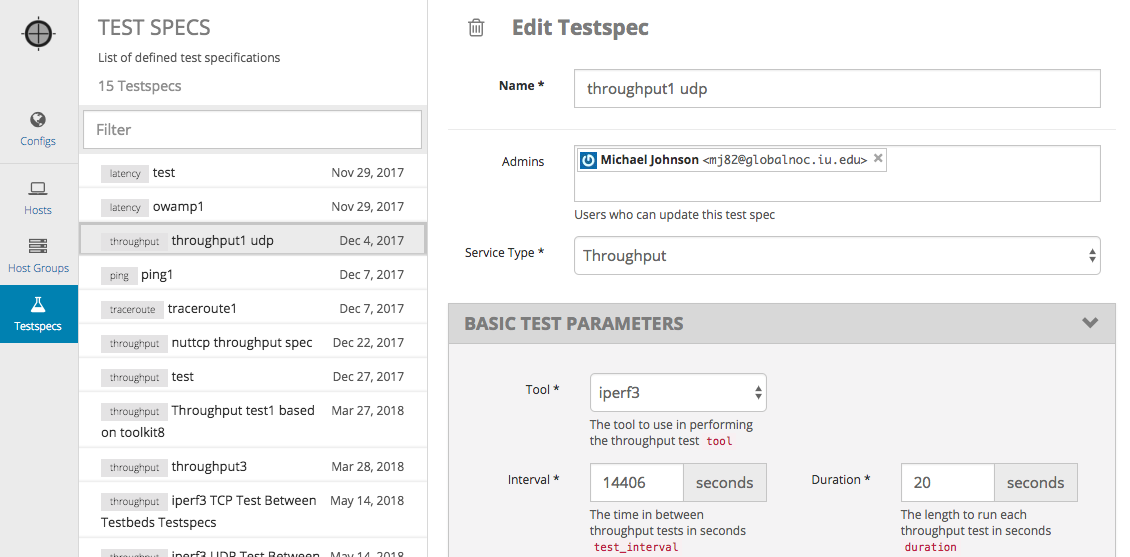The height and width of the screenshot is (557, 1130).
Task: Select iperf3 TCP Test Between Testbeds
Action: [x=252, y=511]
